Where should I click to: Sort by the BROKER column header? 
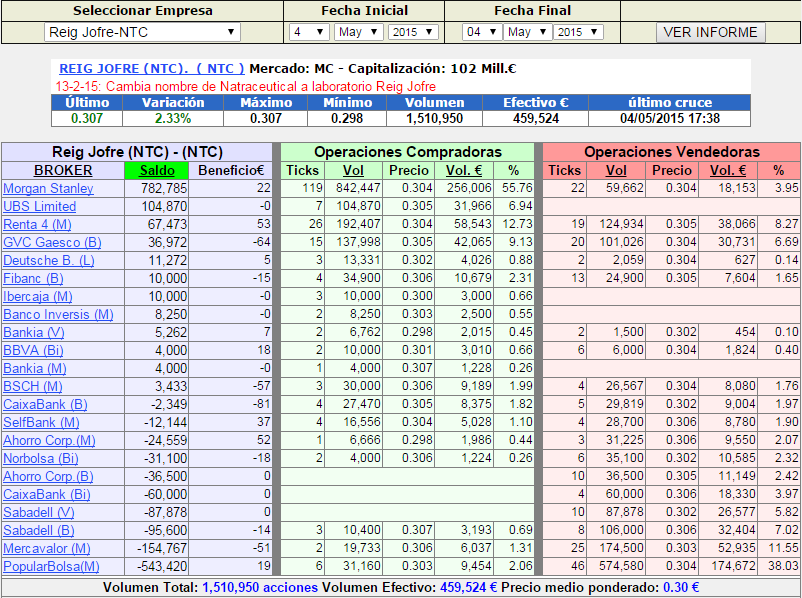(x=63, y=170)
